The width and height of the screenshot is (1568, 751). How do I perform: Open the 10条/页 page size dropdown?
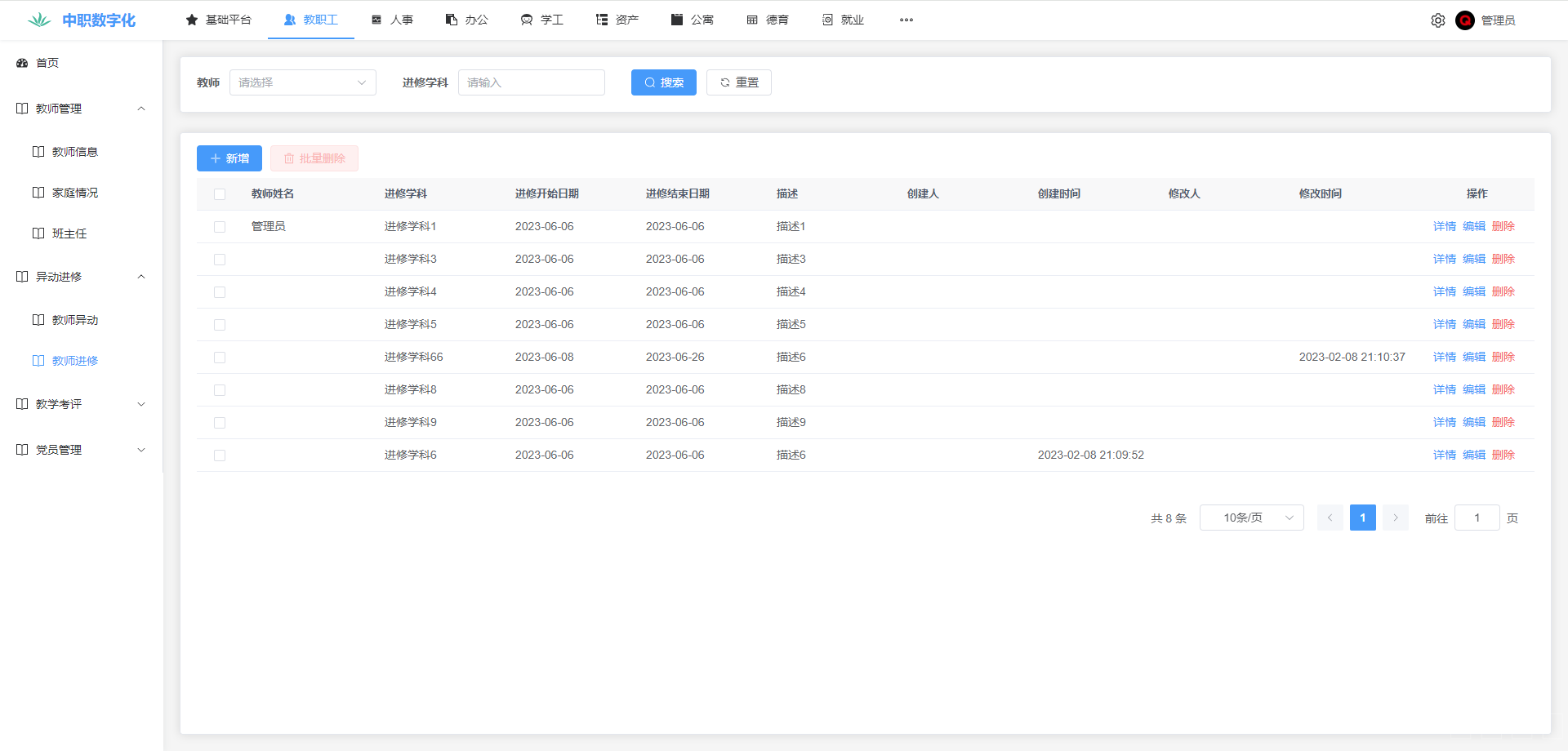1251,518
